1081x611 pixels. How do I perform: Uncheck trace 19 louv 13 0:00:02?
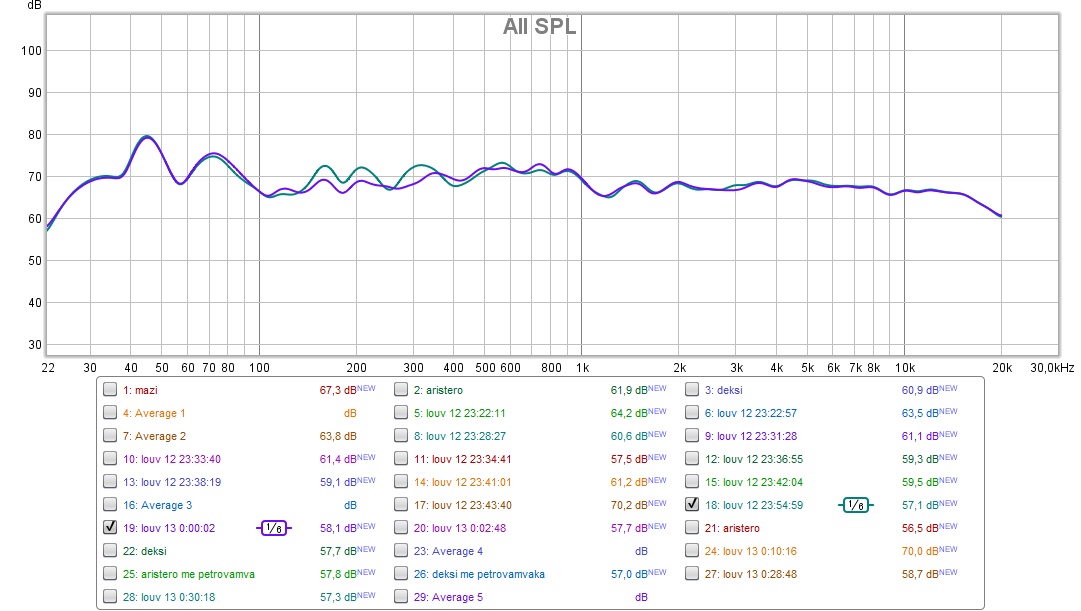110,528
